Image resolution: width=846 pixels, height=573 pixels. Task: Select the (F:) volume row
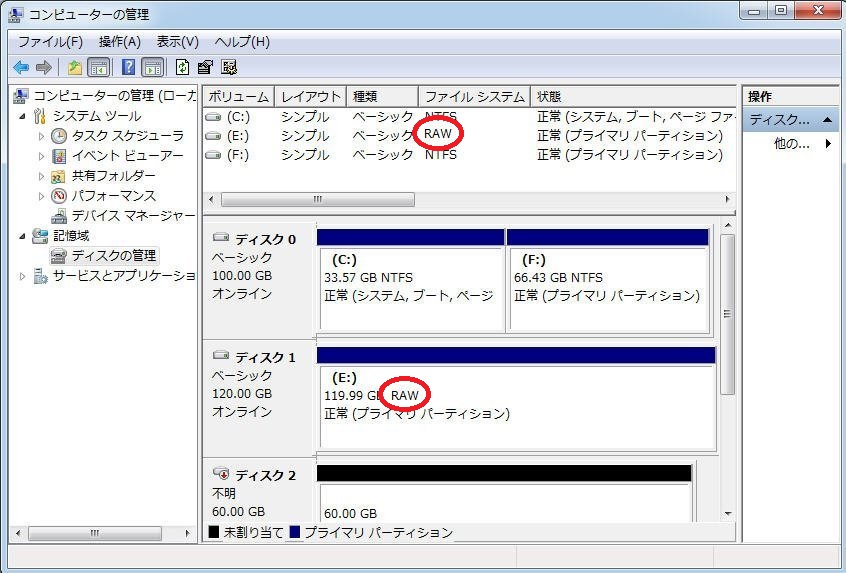tap(469, 155)
